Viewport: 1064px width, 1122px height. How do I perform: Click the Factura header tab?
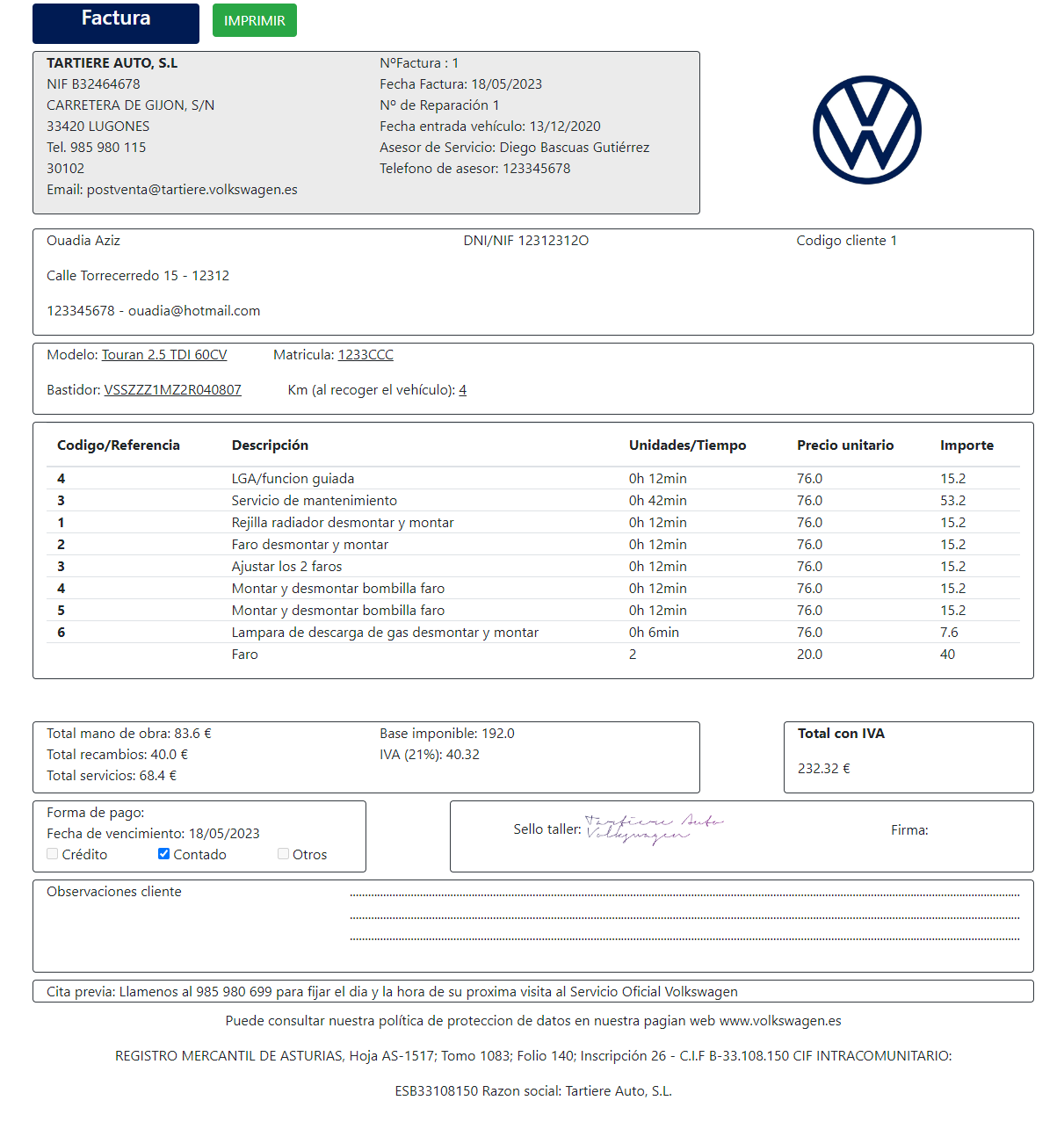[116, 23]
